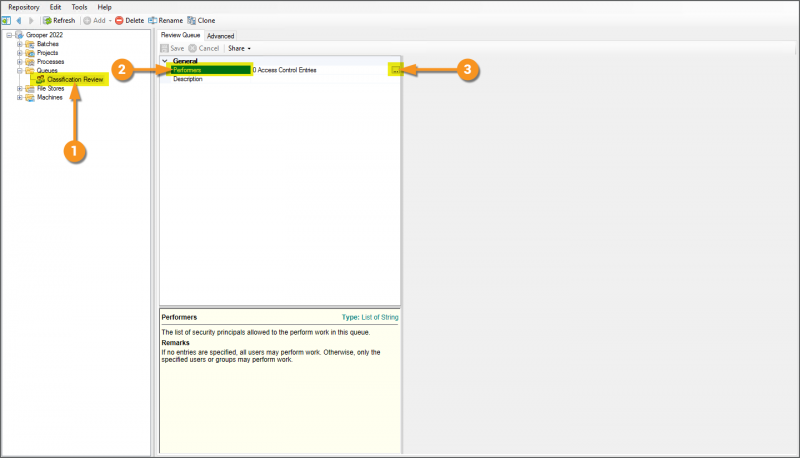Collapse the General property category

pos(164,61)
